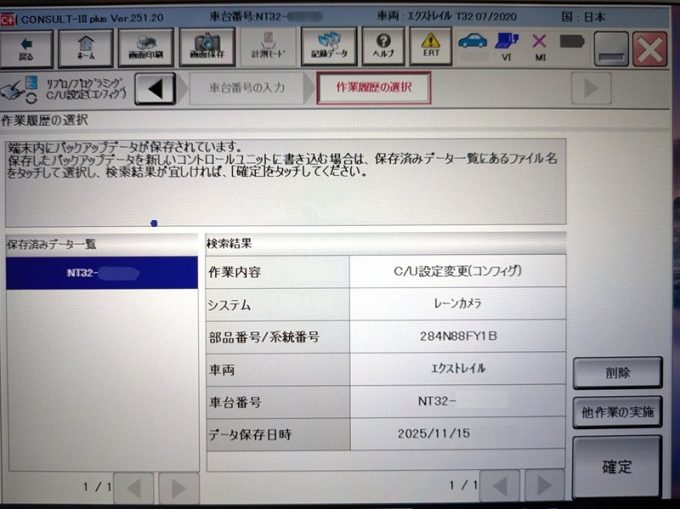Click the 戻る back arrow toolbar button
Viewport: 680px width, 509px height.
(x=26, y=47)
